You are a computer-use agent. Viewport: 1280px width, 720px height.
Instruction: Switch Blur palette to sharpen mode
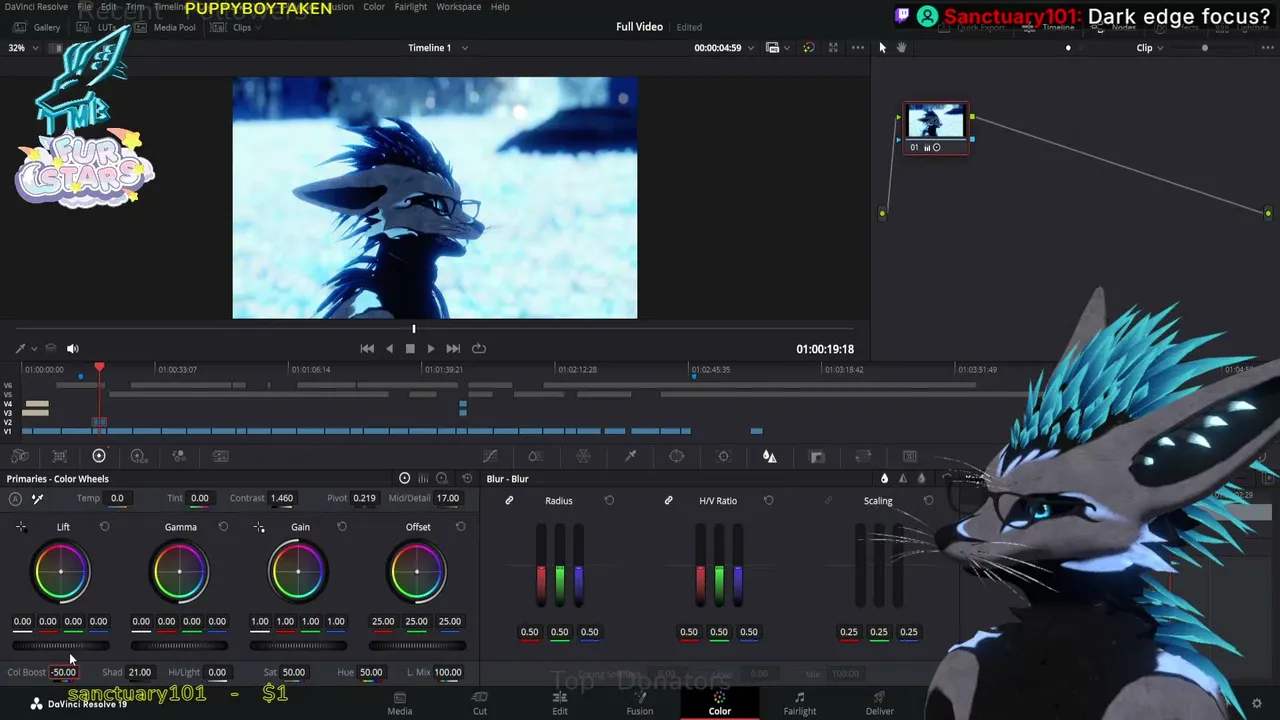click(903, 479)
